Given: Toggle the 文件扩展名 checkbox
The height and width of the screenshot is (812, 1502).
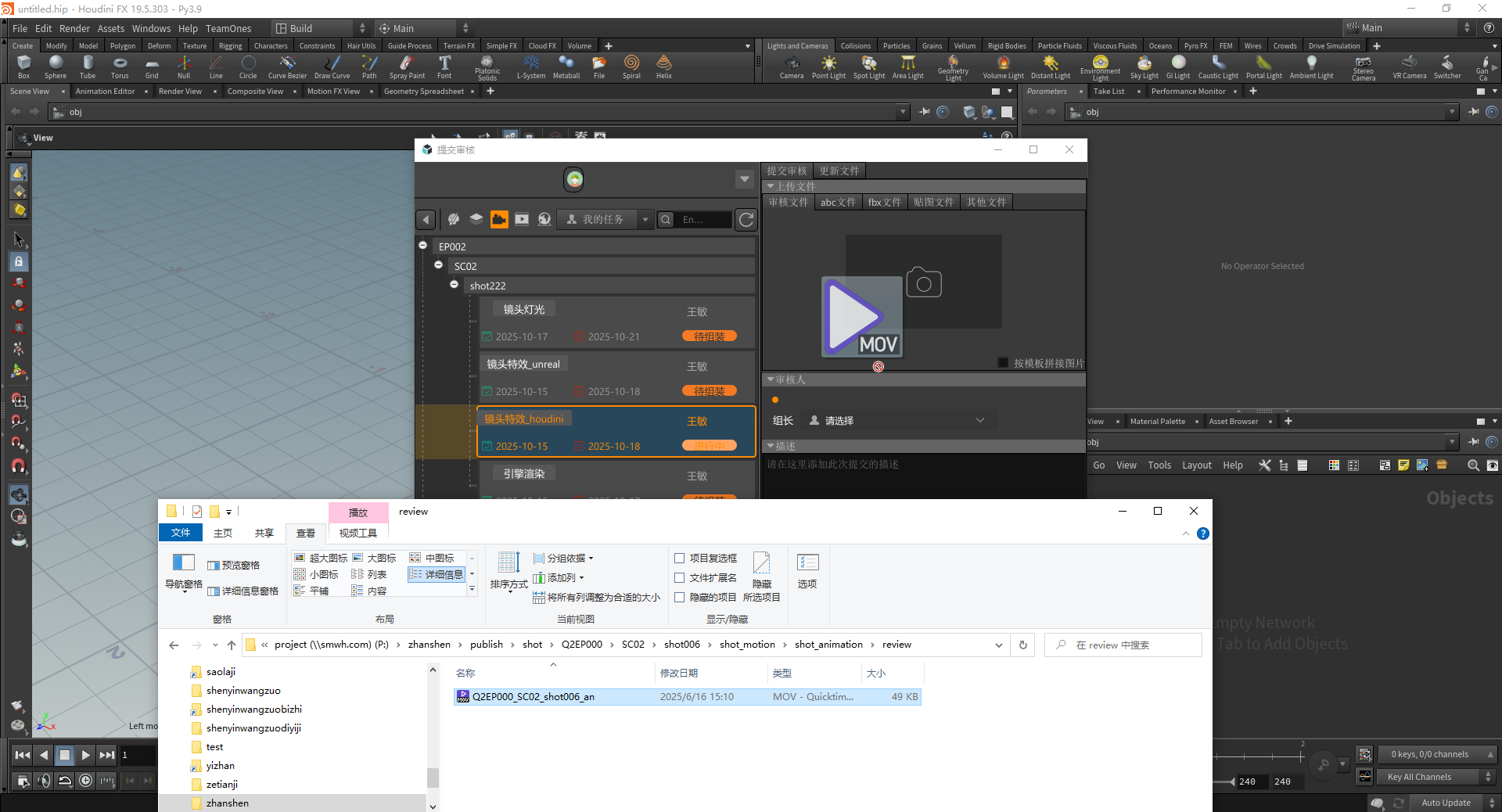Looking at the screenshot, I should point(680,578).
